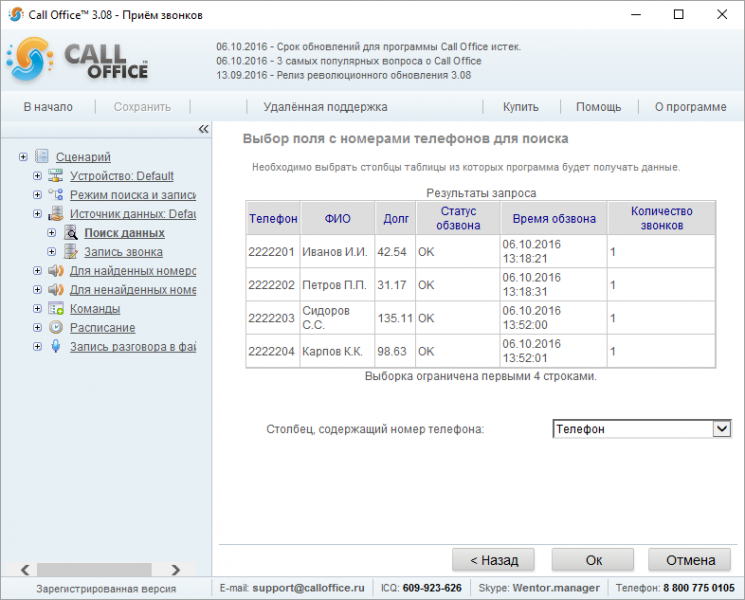Click the Время обзвона column header
745x600 pixels.
click(554, 218)
